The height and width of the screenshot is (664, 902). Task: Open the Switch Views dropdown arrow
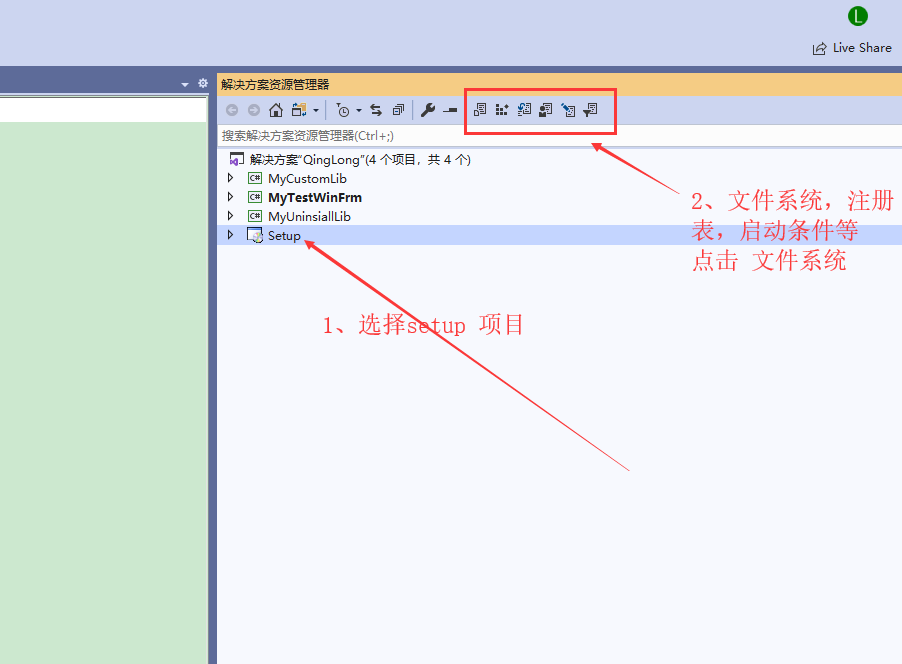[315, 110]
